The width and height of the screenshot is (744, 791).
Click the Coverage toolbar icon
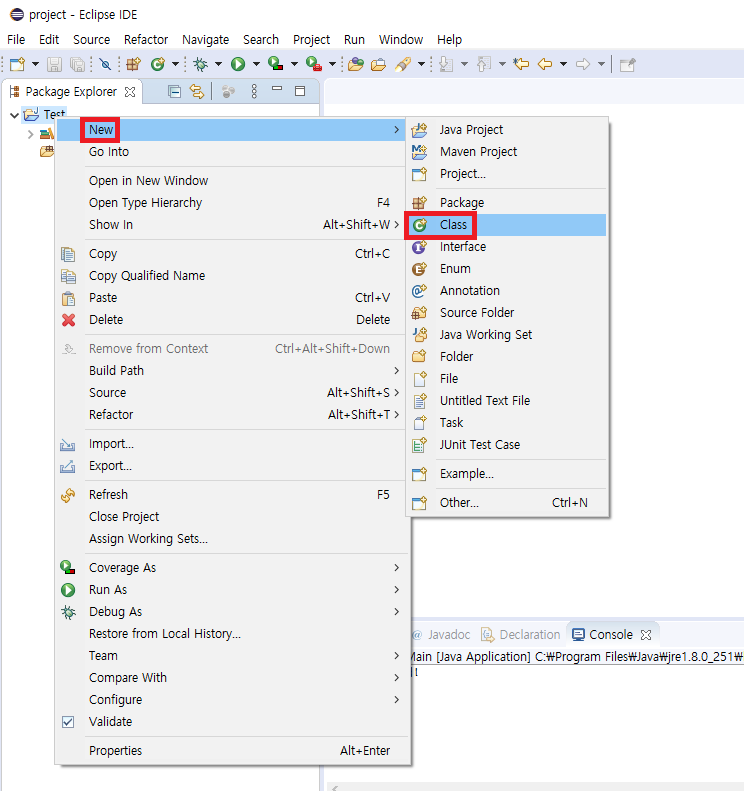(275, 64)
